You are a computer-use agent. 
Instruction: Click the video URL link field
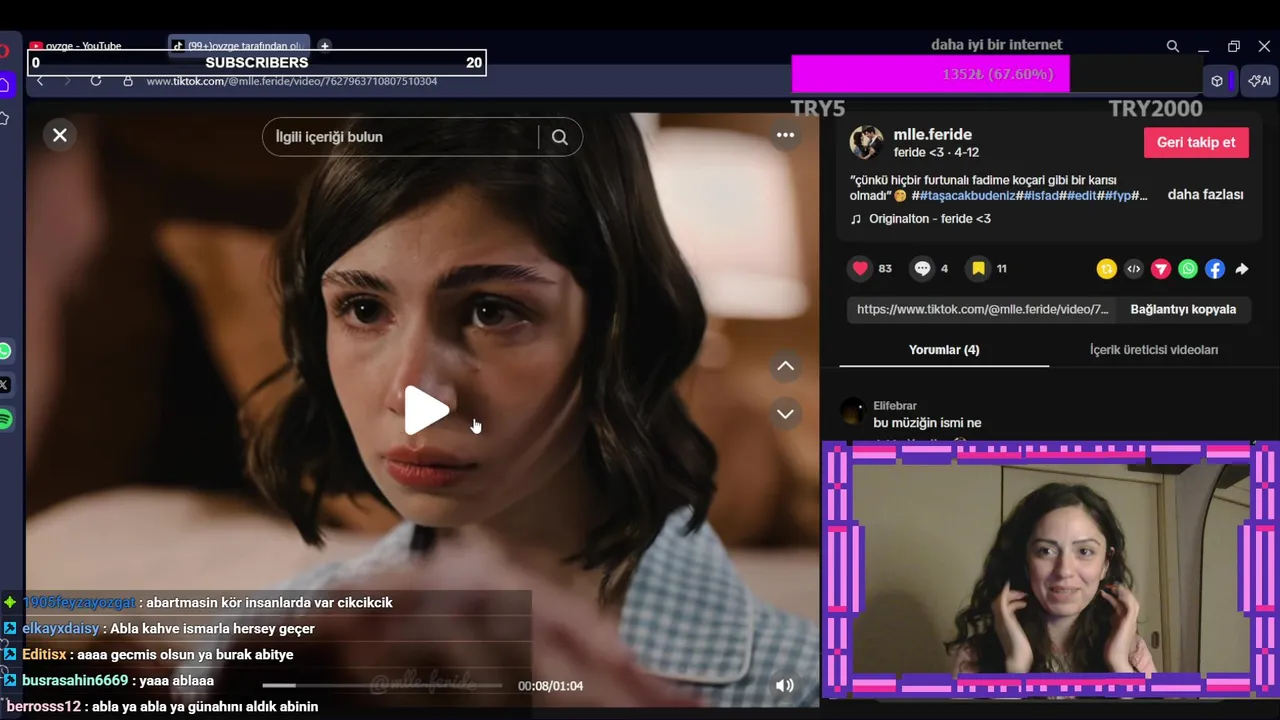point(983,309)
